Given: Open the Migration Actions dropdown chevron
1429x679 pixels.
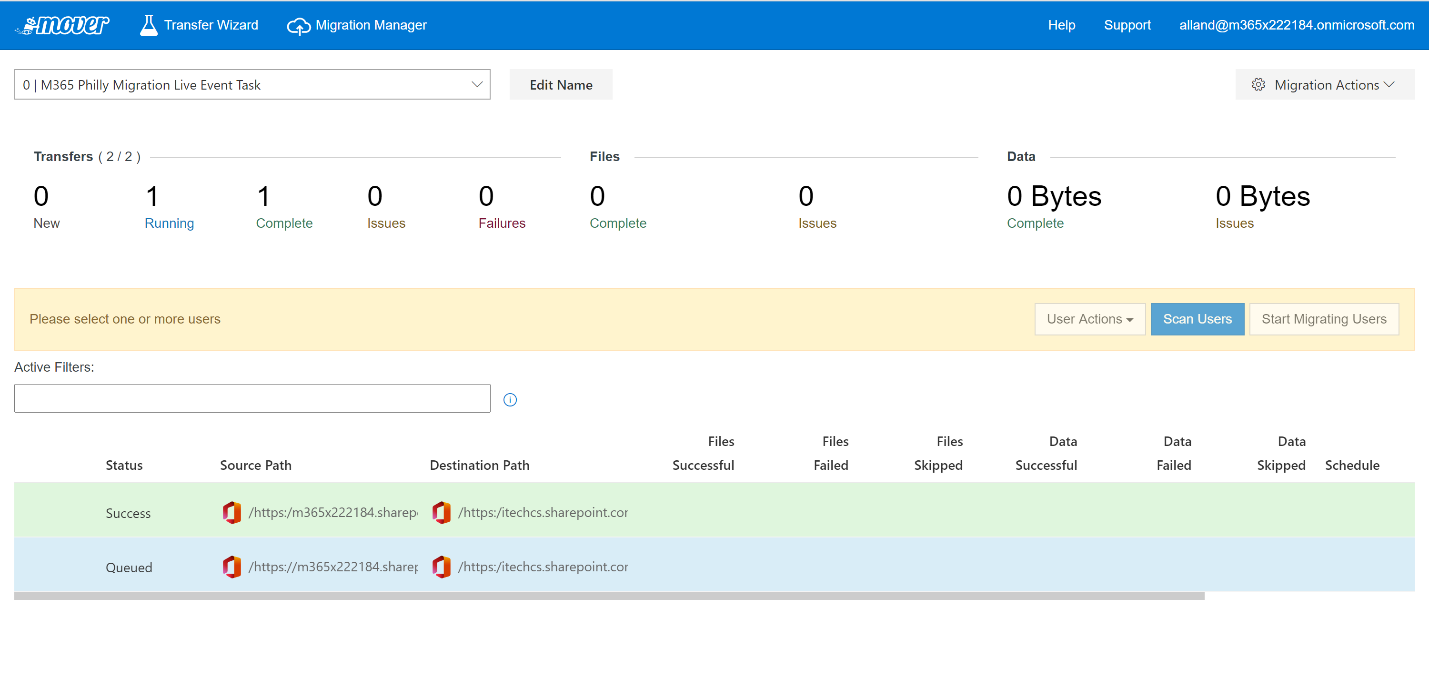Looking at the screenshot, I should [1389, 85].
